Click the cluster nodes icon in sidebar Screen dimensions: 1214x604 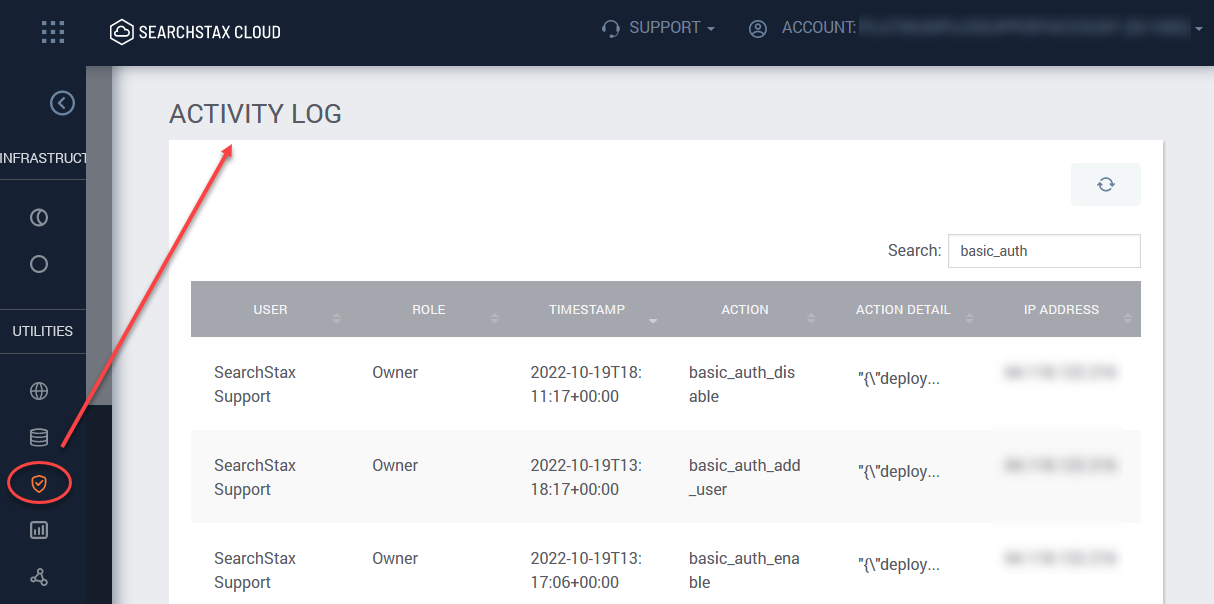click(x=39, y=578)
